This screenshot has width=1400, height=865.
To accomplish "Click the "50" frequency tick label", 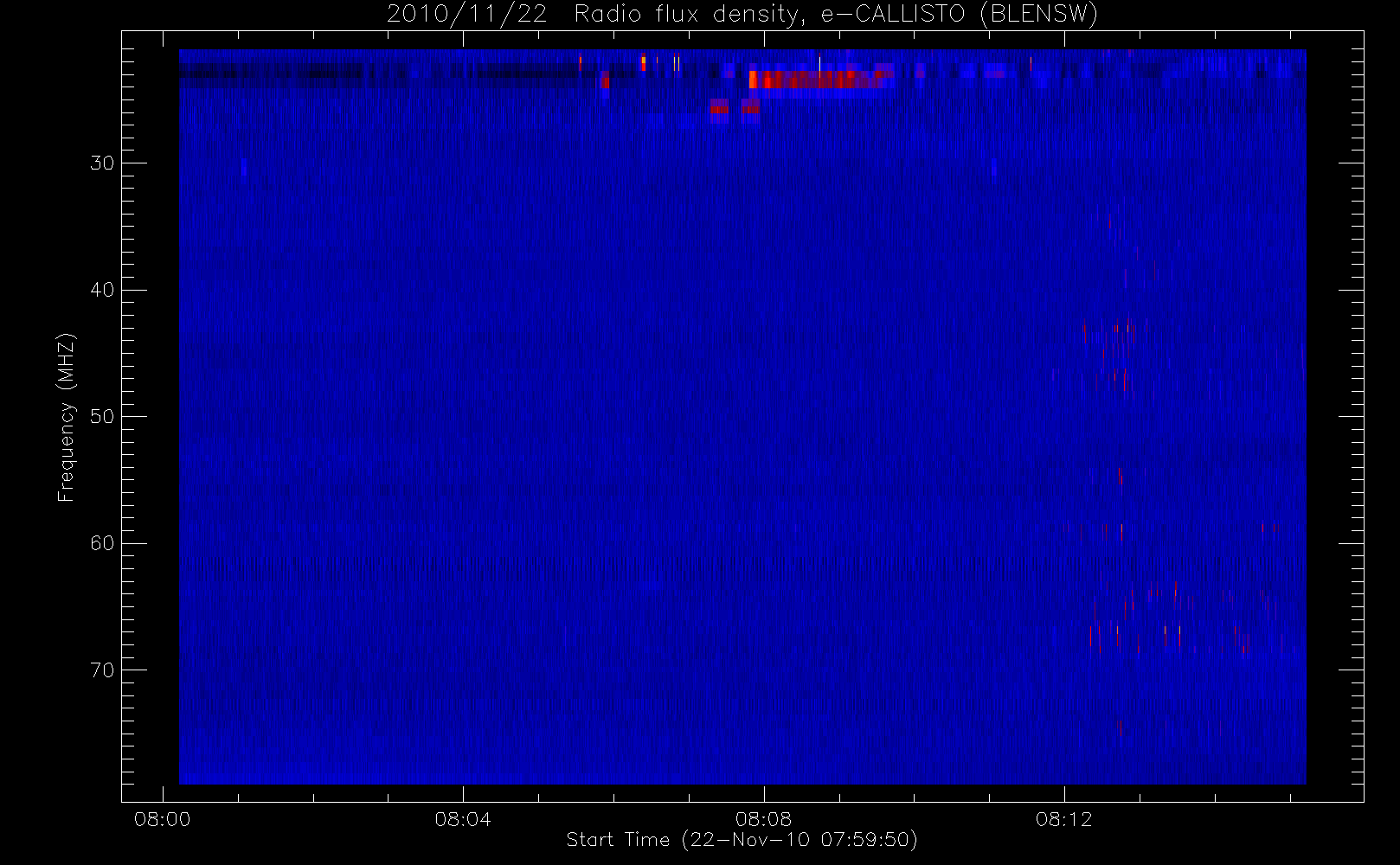I will click(102, 417).
